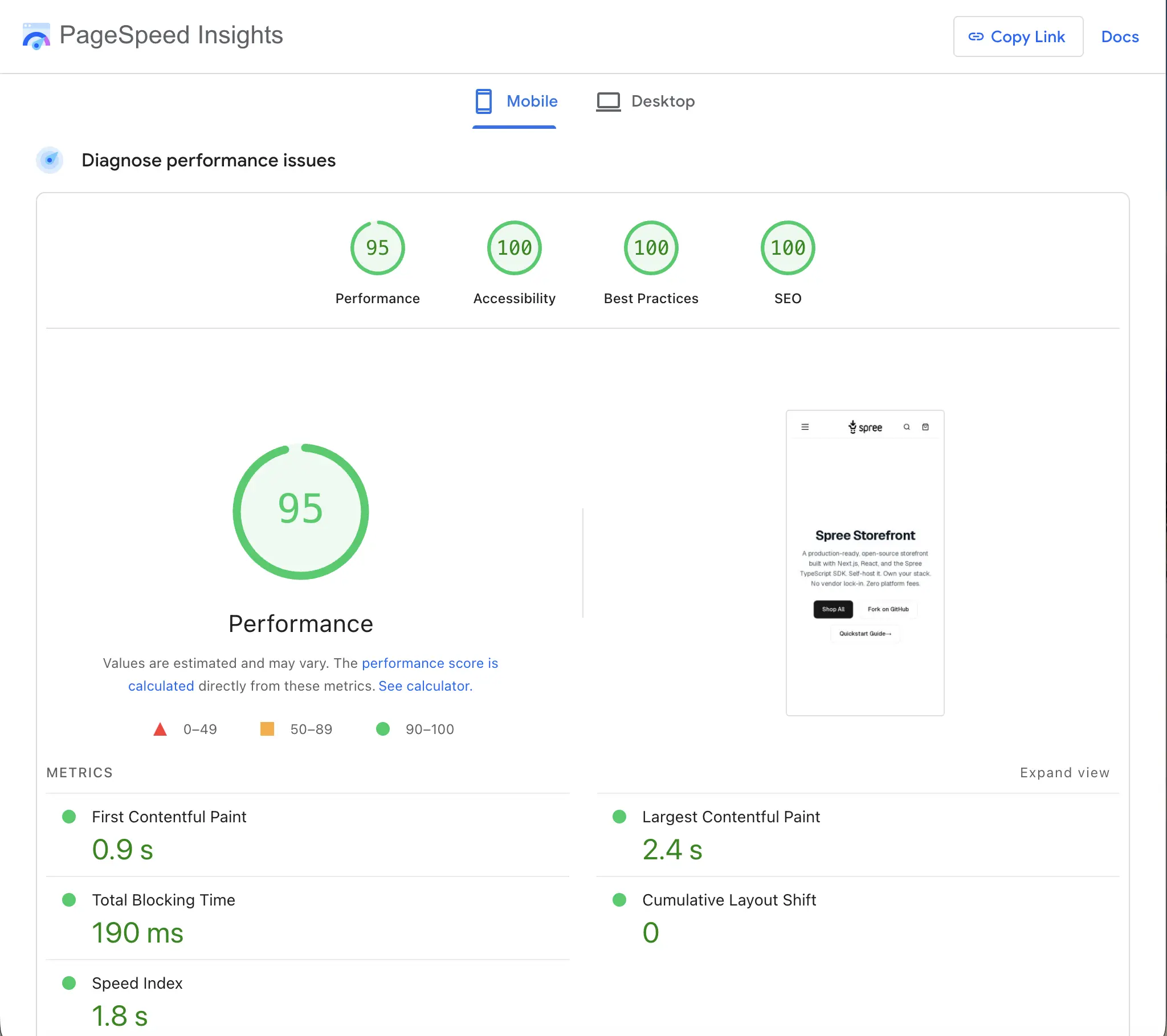Click the laptop icon next to Desktop
This screenshot has width=1167, height=1036.
pyautogui.click(x=609, y=101)
